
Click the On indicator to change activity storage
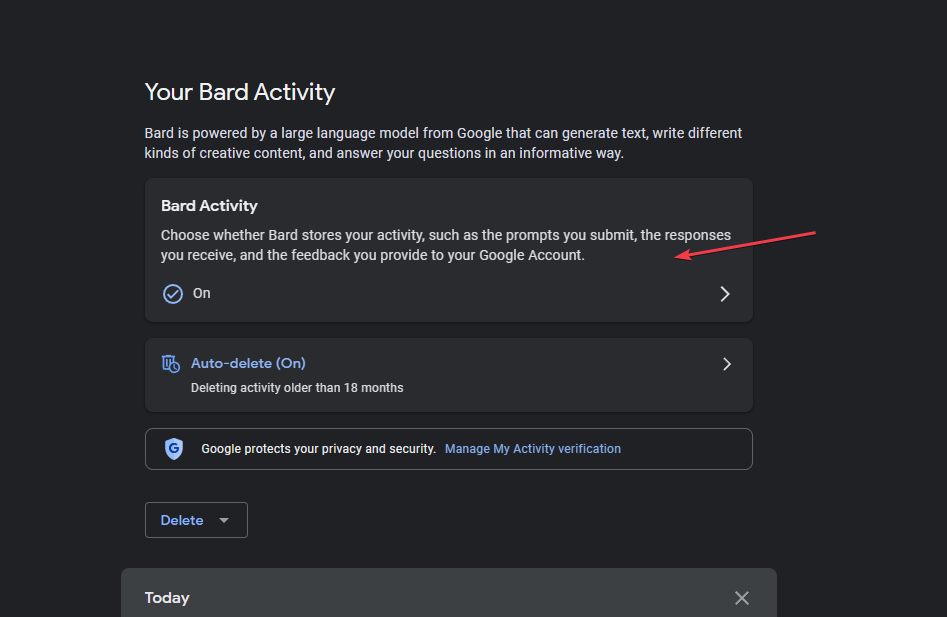[201, 293]
